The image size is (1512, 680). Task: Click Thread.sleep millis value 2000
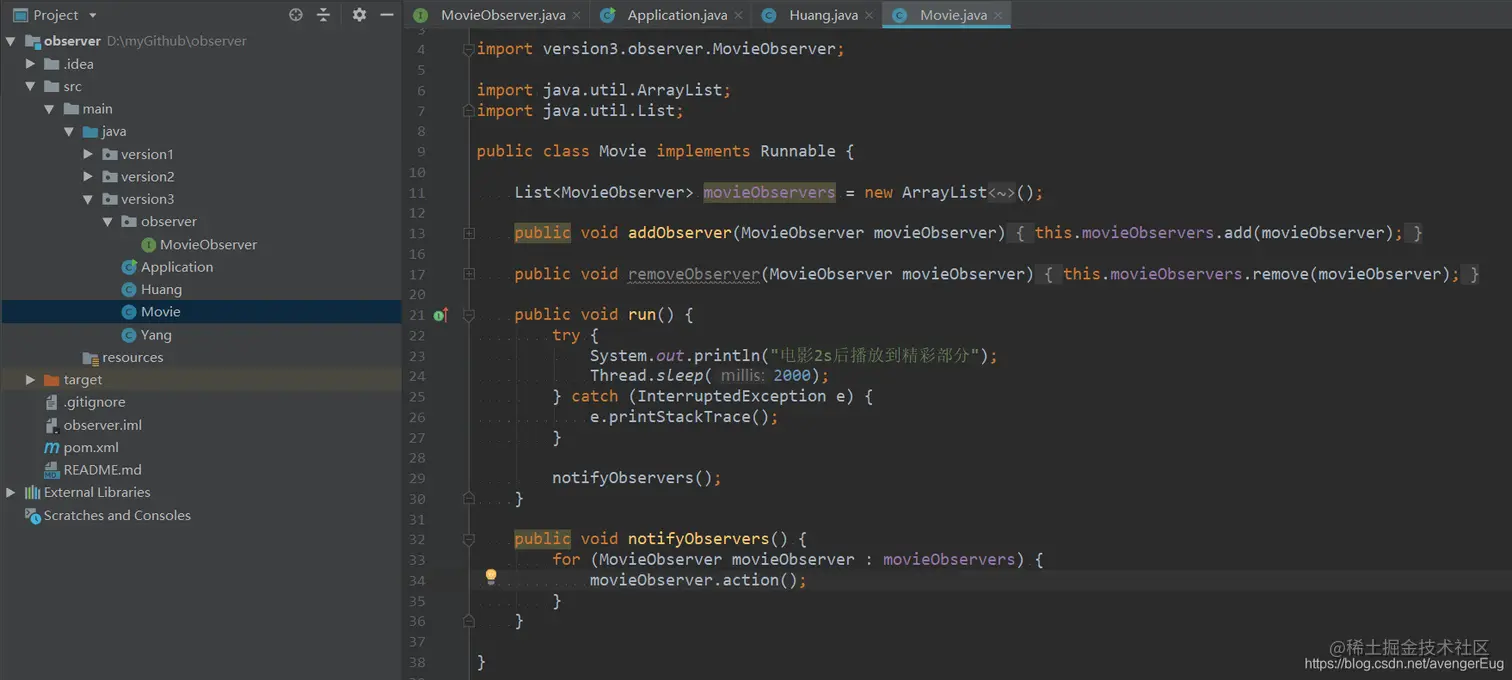(x=792, y=376)
